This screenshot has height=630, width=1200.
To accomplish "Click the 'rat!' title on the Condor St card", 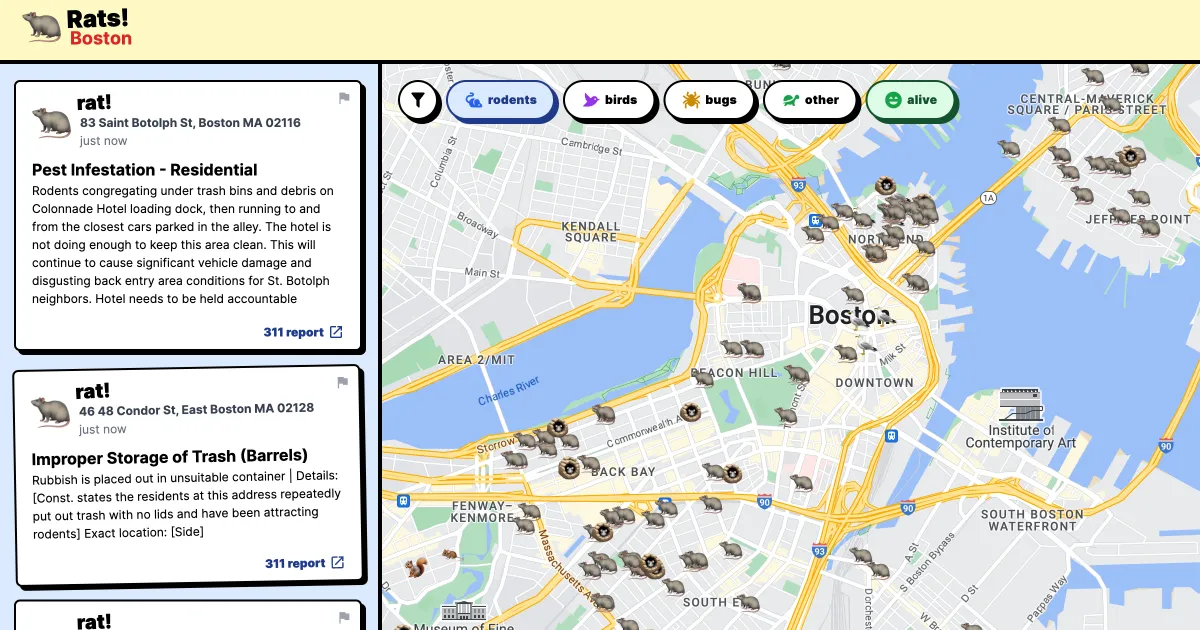I will click(x=93, y=390).
